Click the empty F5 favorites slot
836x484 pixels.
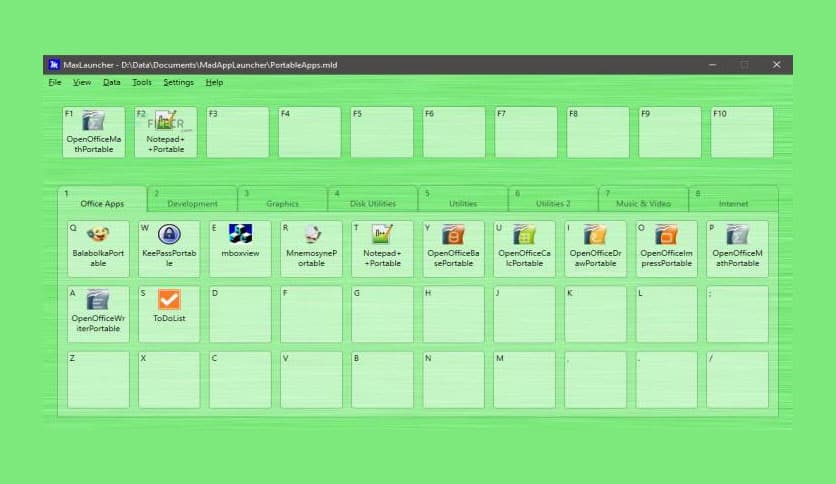pos(381,132)
